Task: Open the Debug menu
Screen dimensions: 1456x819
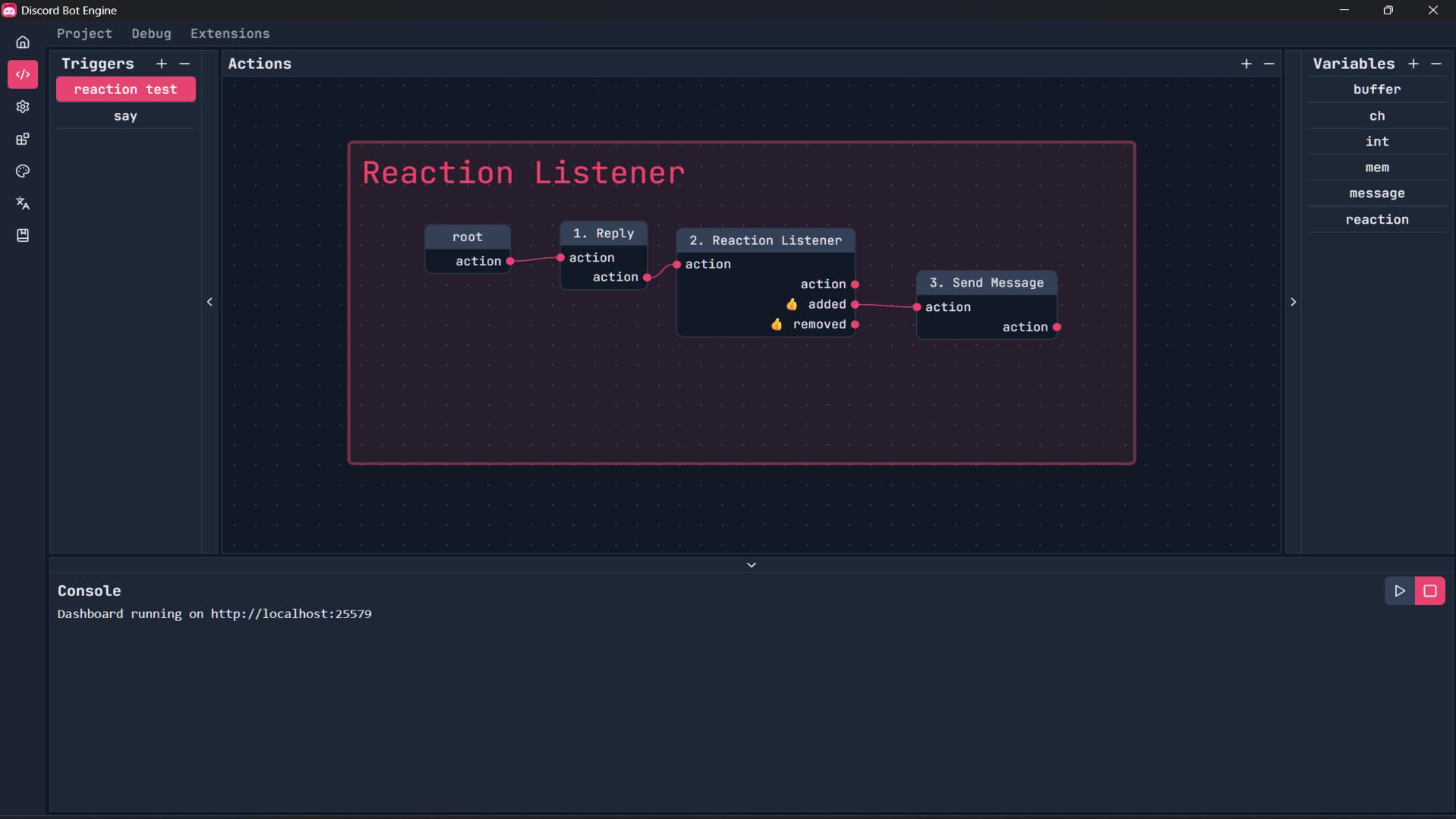Action: (151, 33)
